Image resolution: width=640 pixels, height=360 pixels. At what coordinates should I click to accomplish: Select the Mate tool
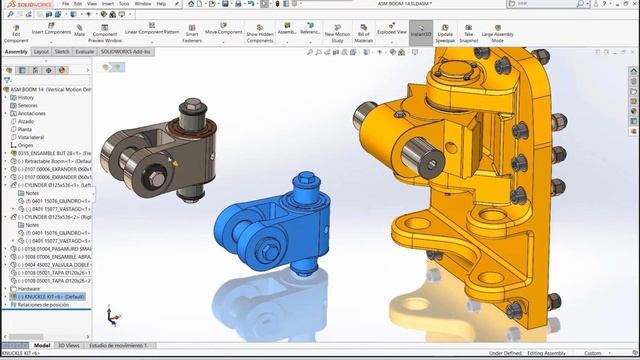(80, 31)
